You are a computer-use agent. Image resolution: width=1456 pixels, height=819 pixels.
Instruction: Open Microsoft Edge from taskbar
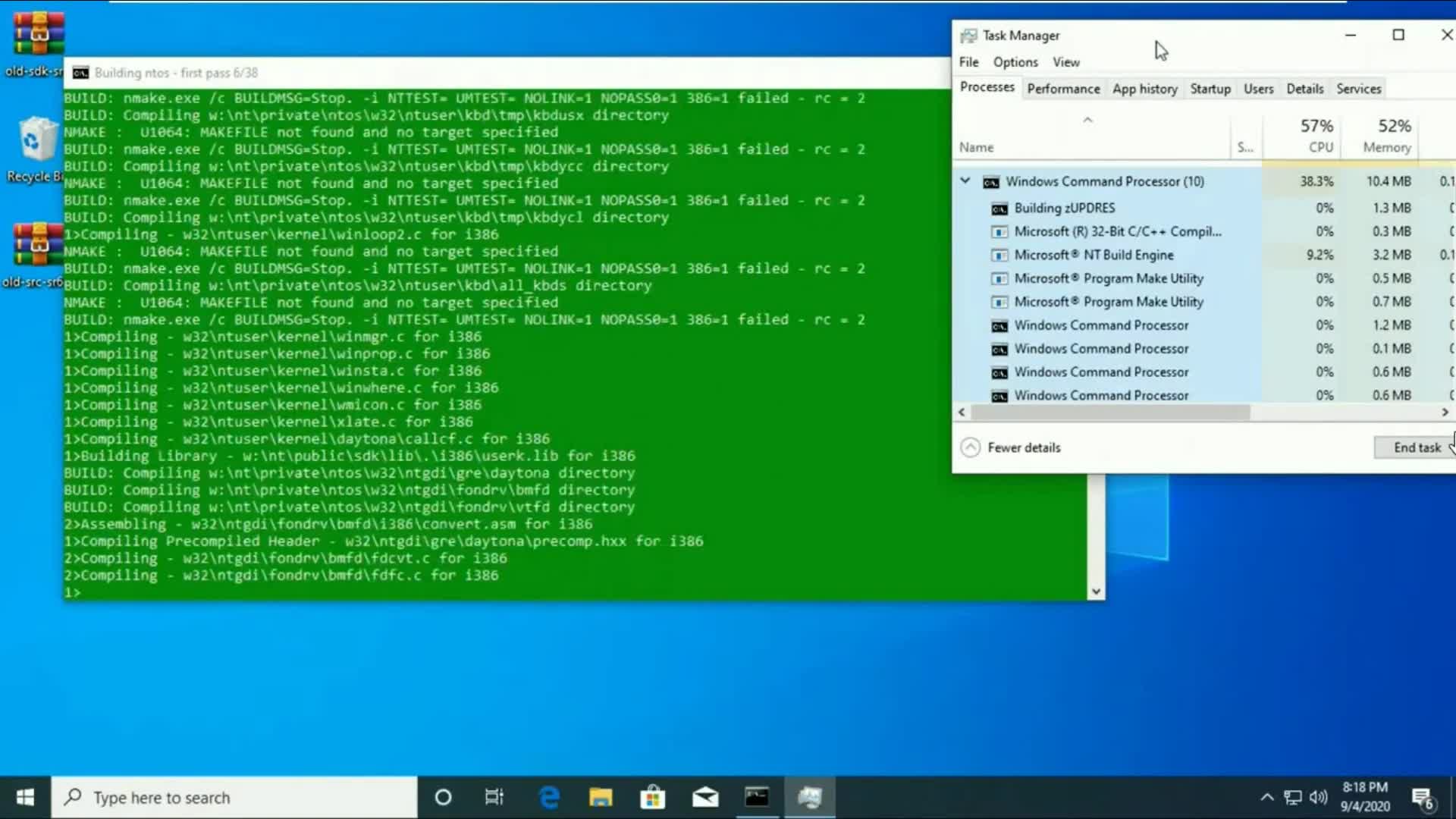pos(548,797)
